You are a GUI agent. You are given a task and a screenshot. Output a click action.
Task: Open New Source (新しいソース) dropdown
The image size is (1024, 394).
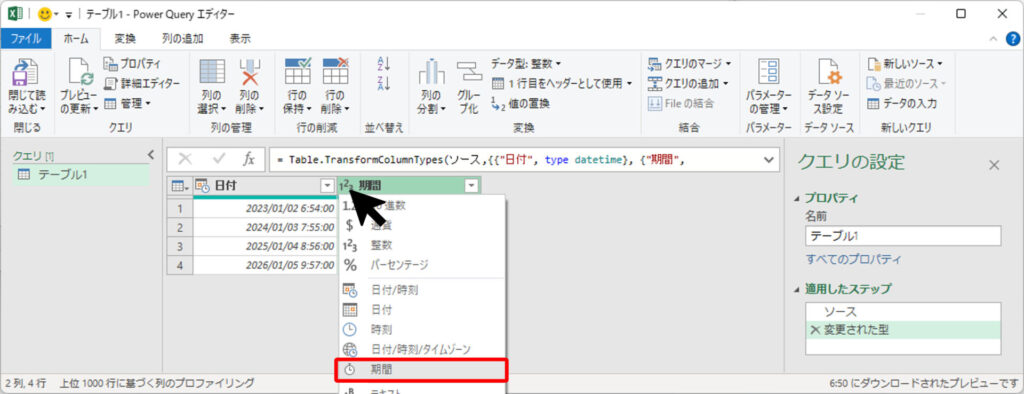pos(905,64)
